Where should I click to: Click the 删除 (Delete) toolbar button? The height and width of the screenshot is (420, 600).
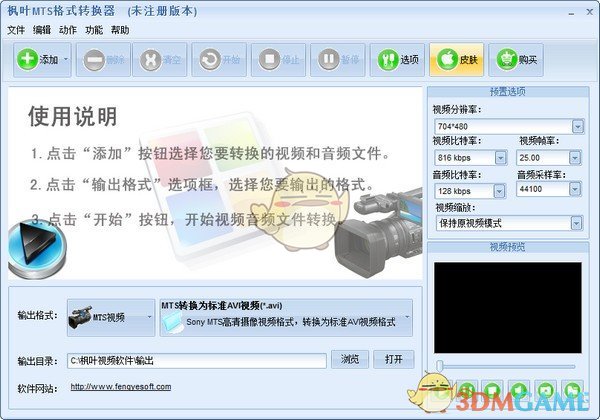(103, 60)
